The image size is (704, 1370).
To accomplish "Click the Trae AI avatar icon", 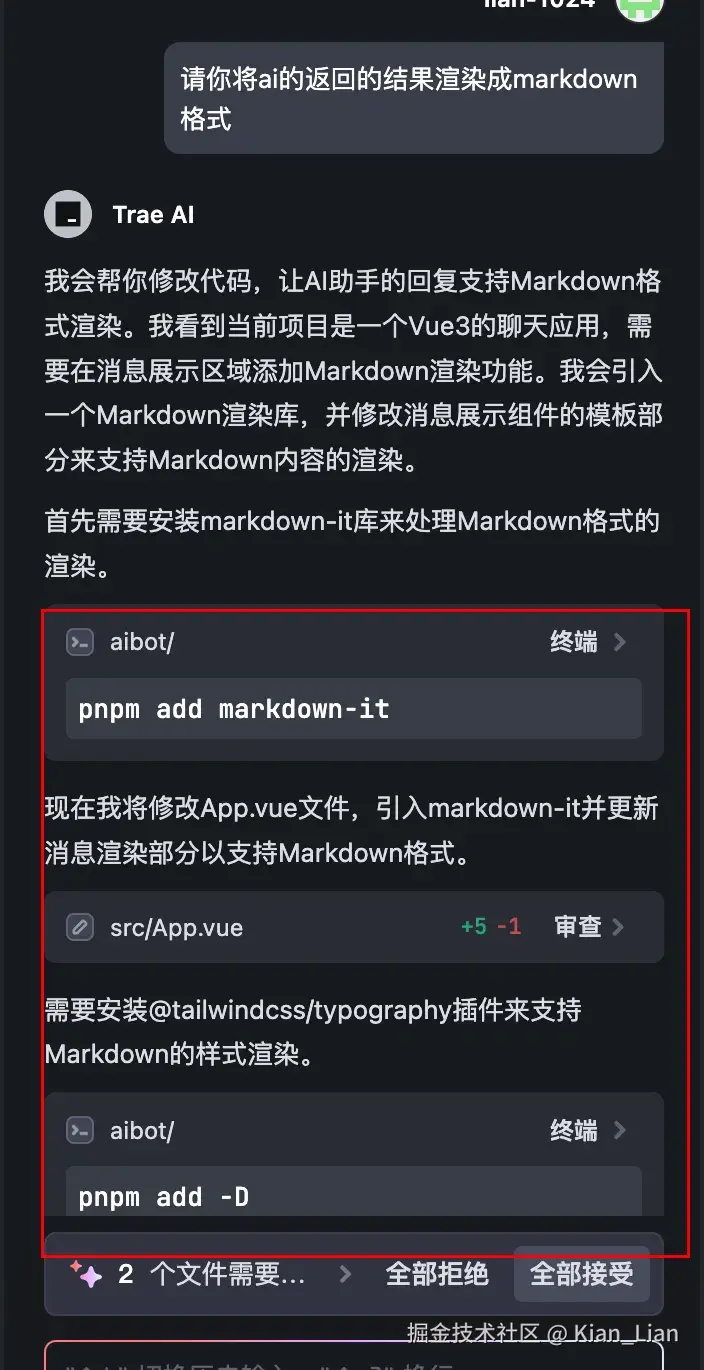I will [x=69, y=214].
